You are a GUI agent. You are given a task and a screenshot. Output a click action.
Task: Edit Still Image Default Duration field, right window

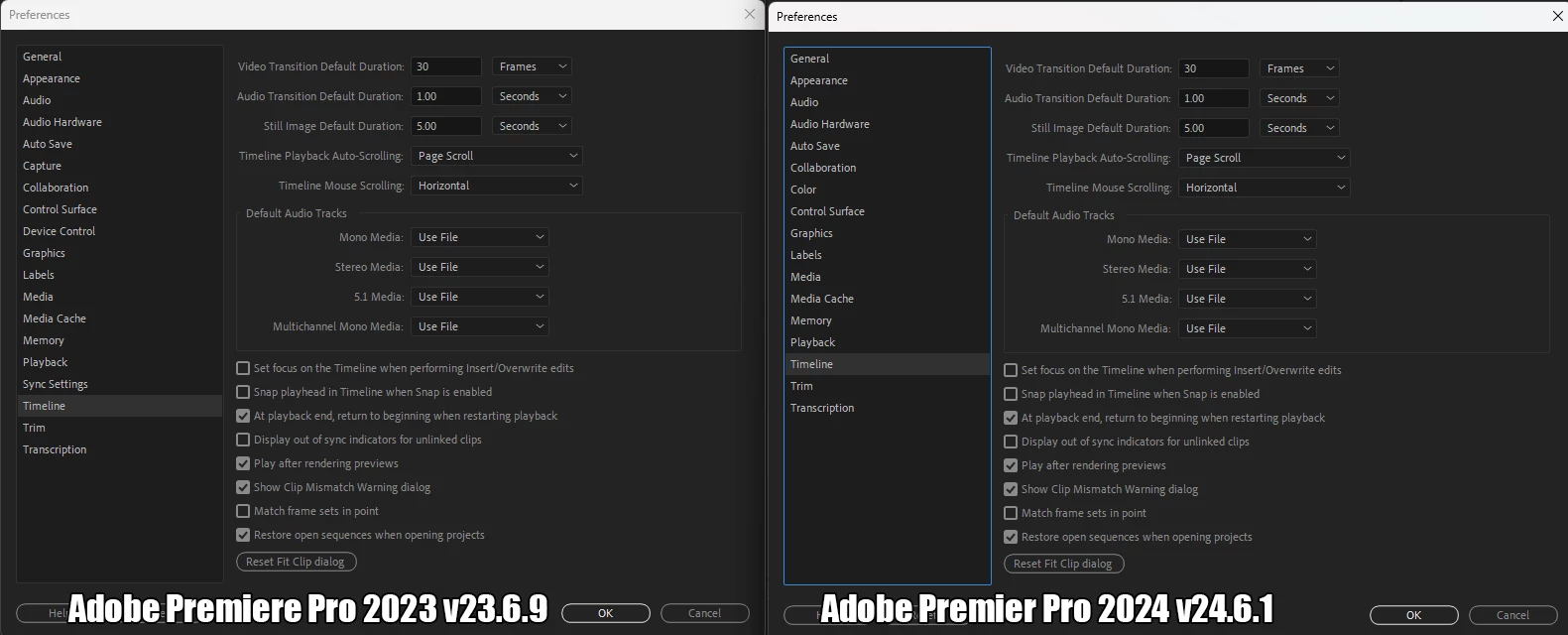tap(1214, 128)
